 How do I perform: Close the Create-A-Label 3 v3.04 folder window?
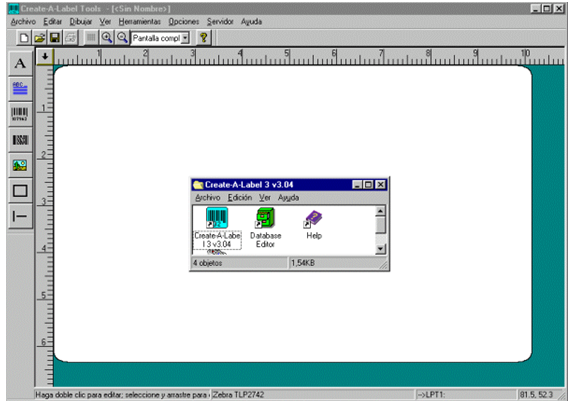coord(380,185)
